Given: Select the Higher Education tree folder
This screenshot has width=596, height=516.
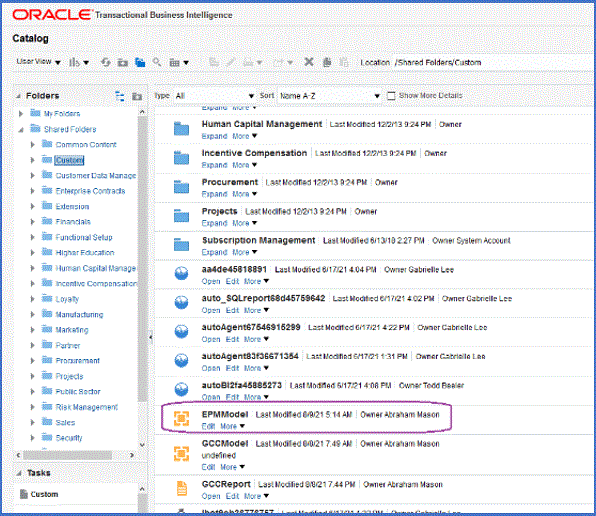Looking at the screenshot, I should point(85,253).
